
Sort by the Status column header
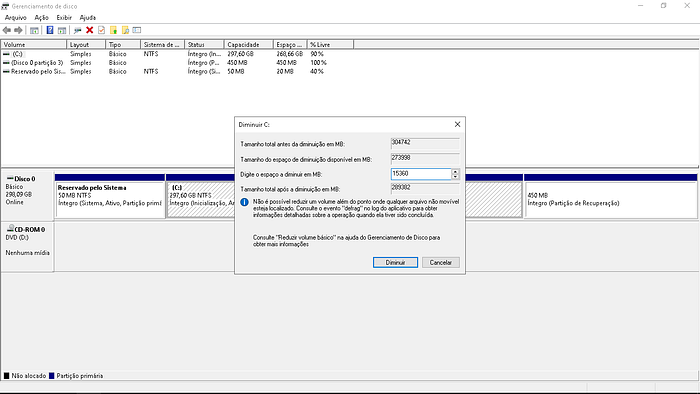pyautogui.click(x=204, y=45)
